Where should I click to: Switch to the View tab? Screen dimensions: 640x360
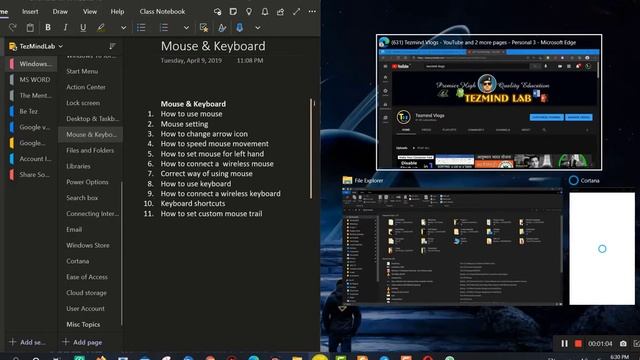coord(90,11)
